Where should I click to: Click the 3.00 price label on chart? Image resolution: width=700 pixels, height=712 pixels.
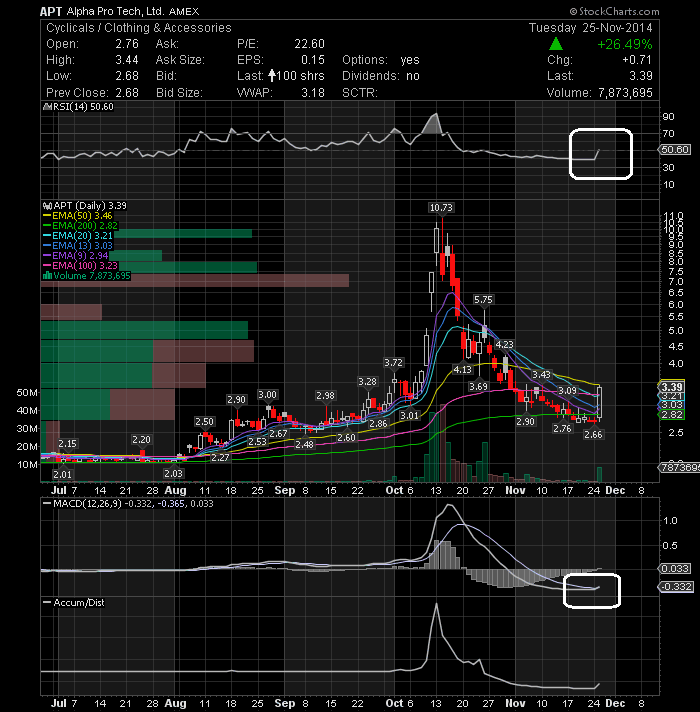pyautogui.click(x=267, y=395)
